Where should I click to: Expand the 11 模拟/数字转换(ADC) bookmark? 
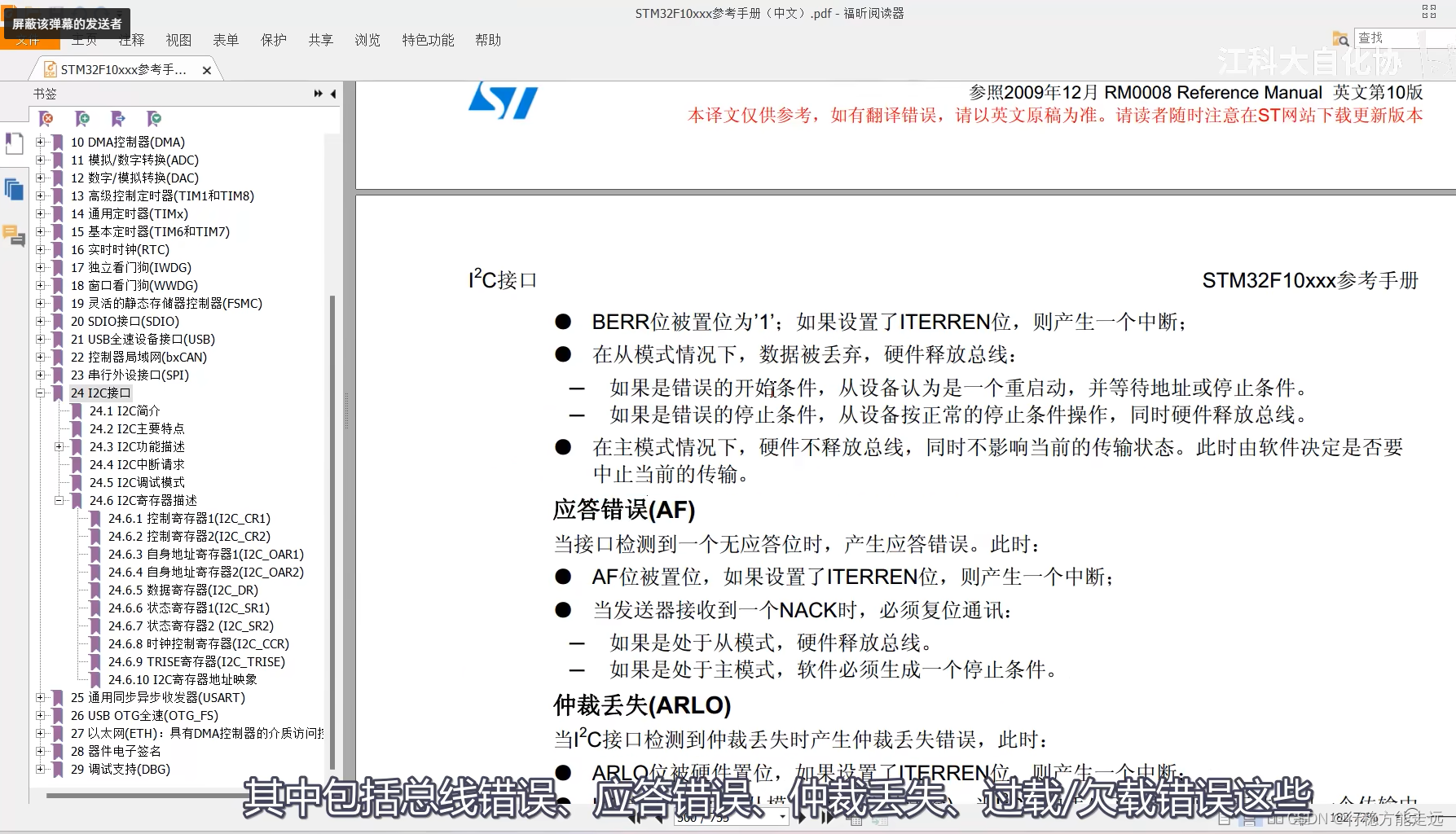[x=40, y=160]
